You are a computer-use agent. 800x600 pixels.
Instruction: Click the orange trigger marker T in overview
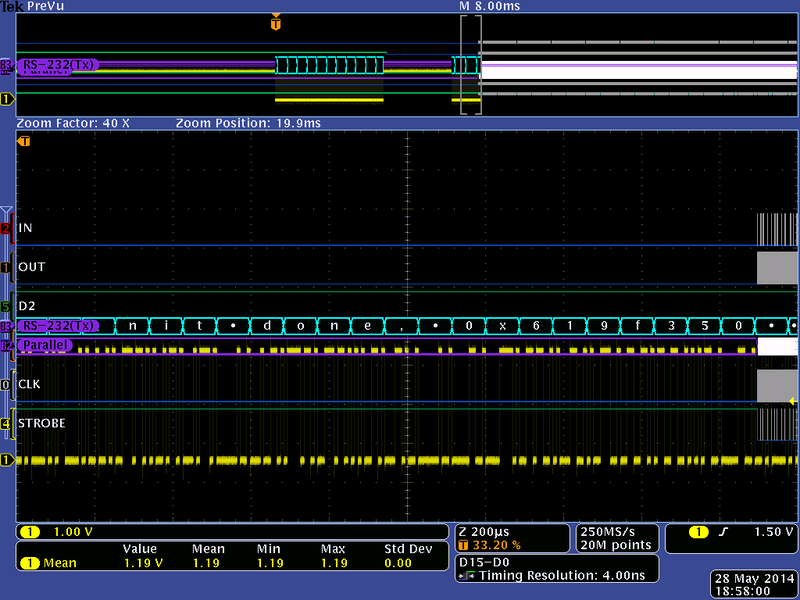[276, 22]
